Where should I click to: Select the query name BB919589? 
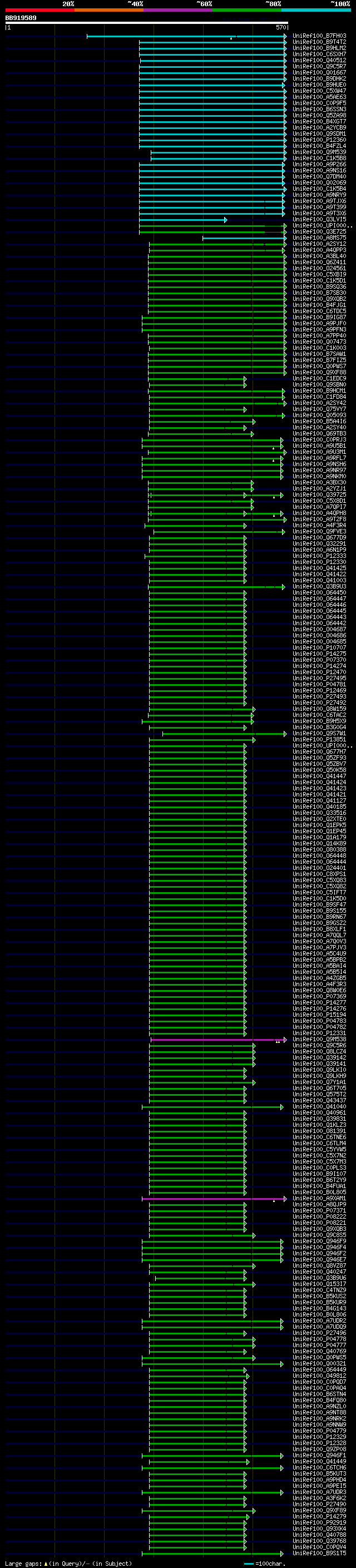tap(21, 18)
